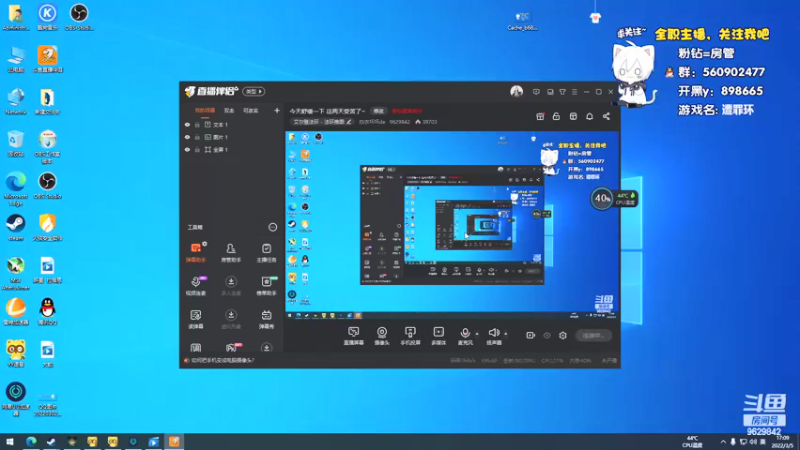Toggle the preview eye icon near settings
This screenshot has width=800, height=450.
(x=546, y=335)
